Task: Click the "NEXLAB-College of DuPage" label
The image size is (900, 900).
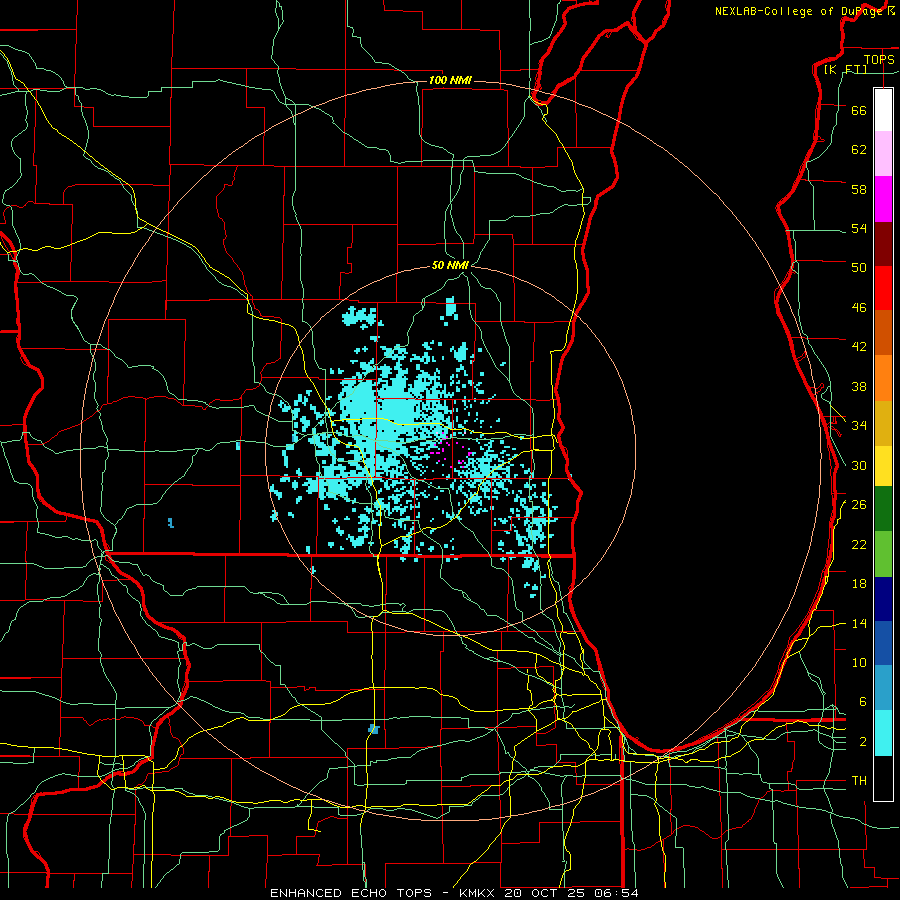Action: pyautogui.click(x=800, y=11)
